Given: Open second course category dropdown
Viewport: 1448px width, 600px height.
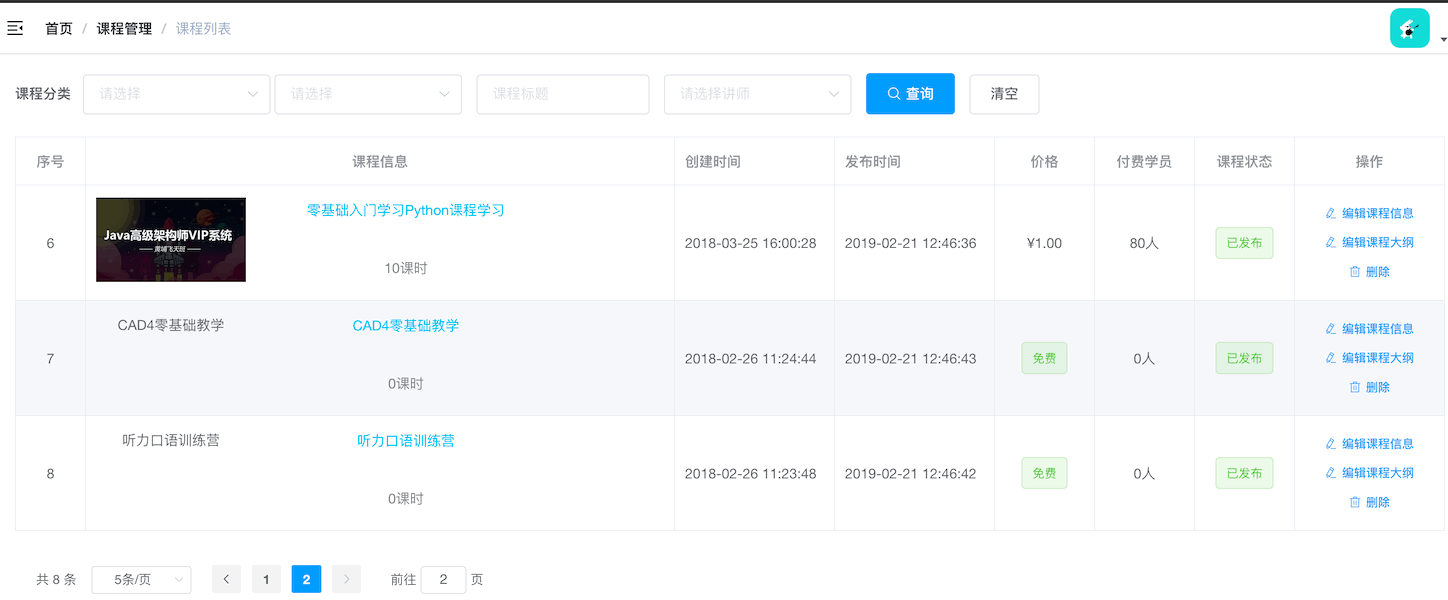Looking at the screenshot, I should click(x=368, y=94).
